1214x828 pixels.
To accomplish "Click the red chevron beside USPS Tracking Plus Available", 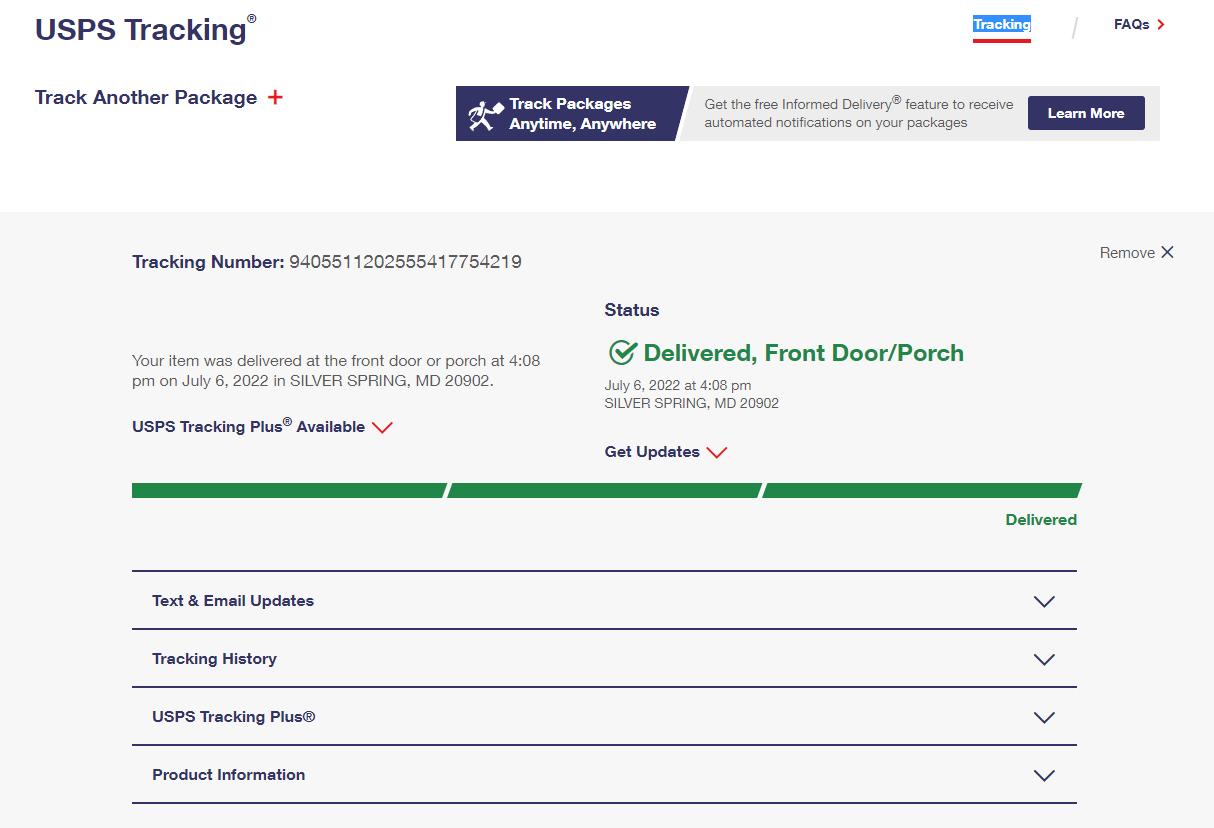I will click(x=382, y=428).
